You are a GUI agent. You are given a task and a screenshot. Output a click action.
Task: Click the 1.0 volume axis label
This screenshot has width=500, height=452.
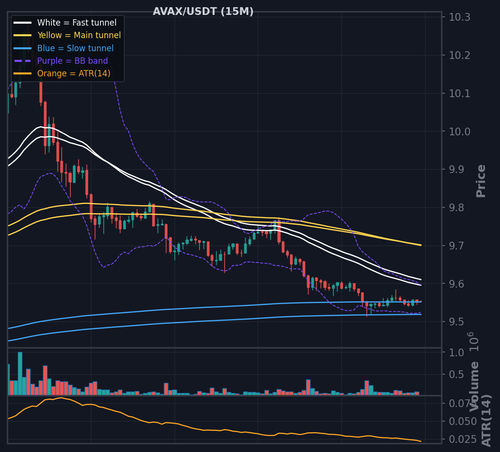(457, 353)
